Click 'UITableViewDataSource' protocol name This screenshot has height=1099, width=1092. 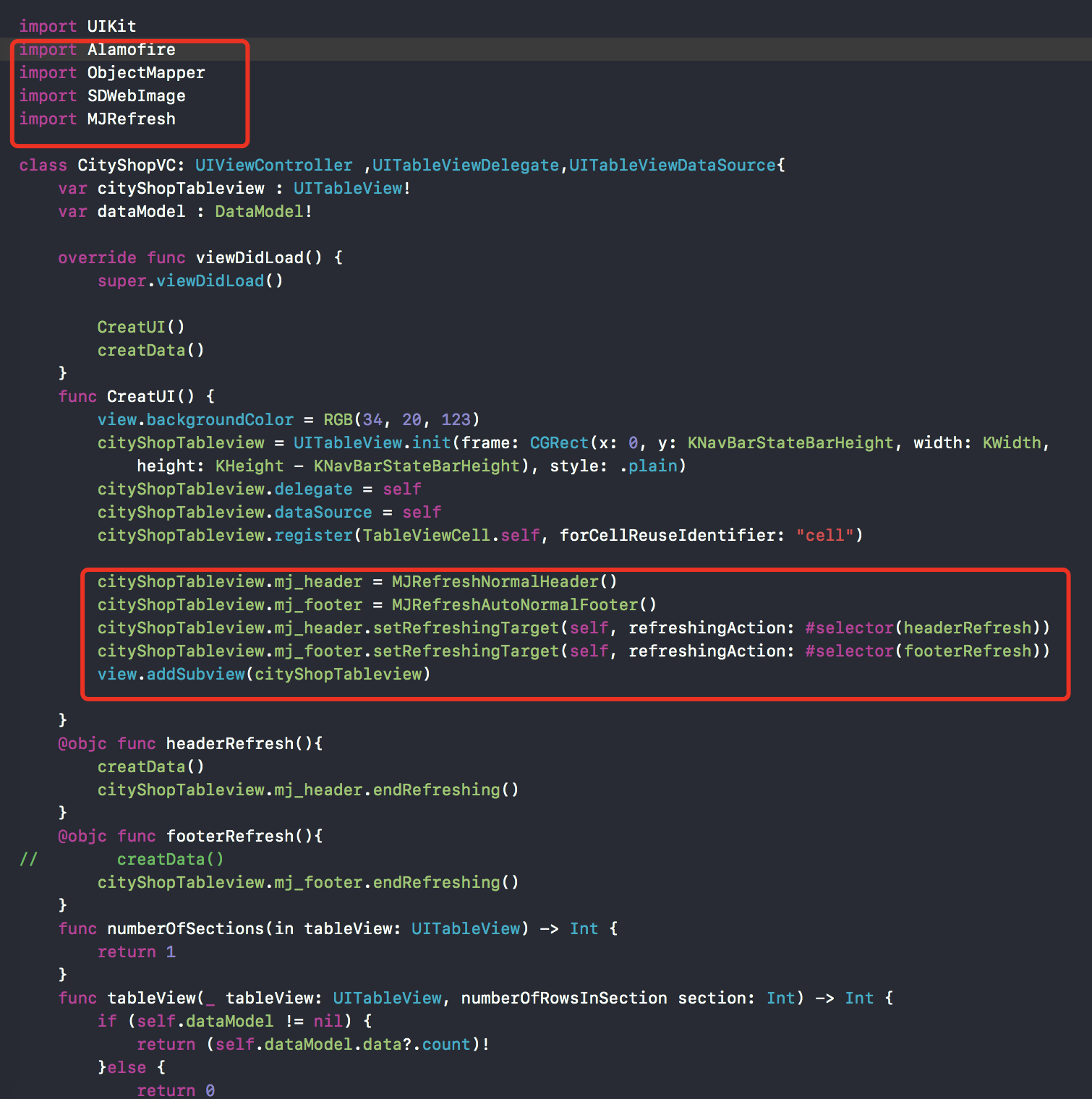pyautogui.click(x=673, y=166)
